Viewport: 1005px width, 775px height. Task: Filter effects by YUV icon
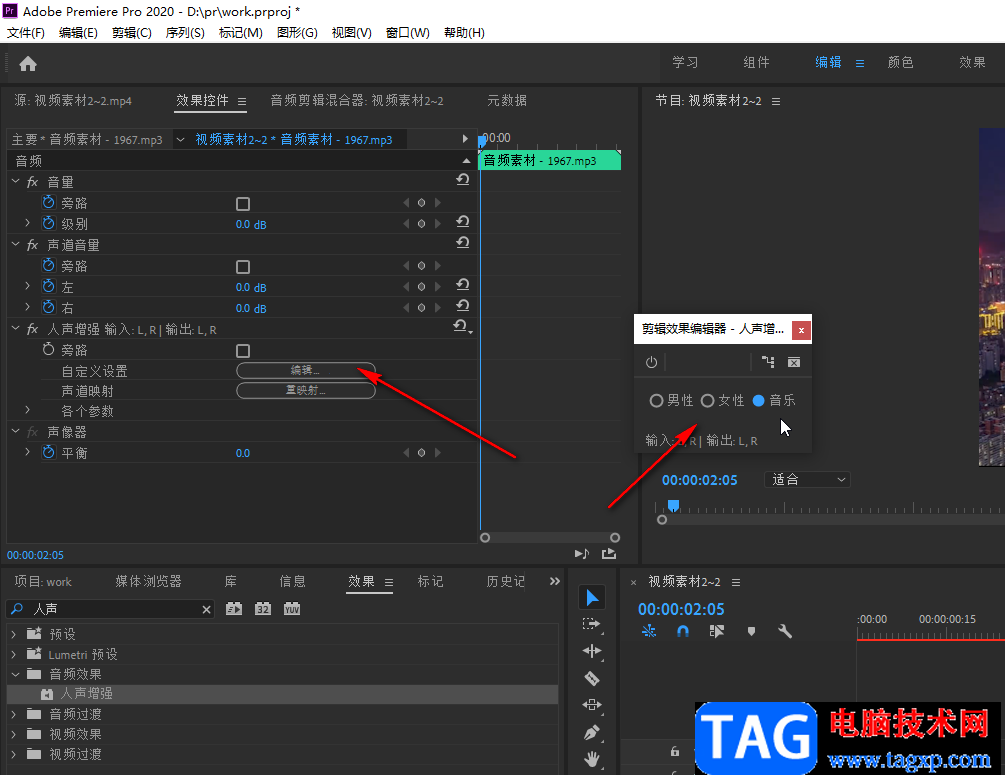coord(292,609)
